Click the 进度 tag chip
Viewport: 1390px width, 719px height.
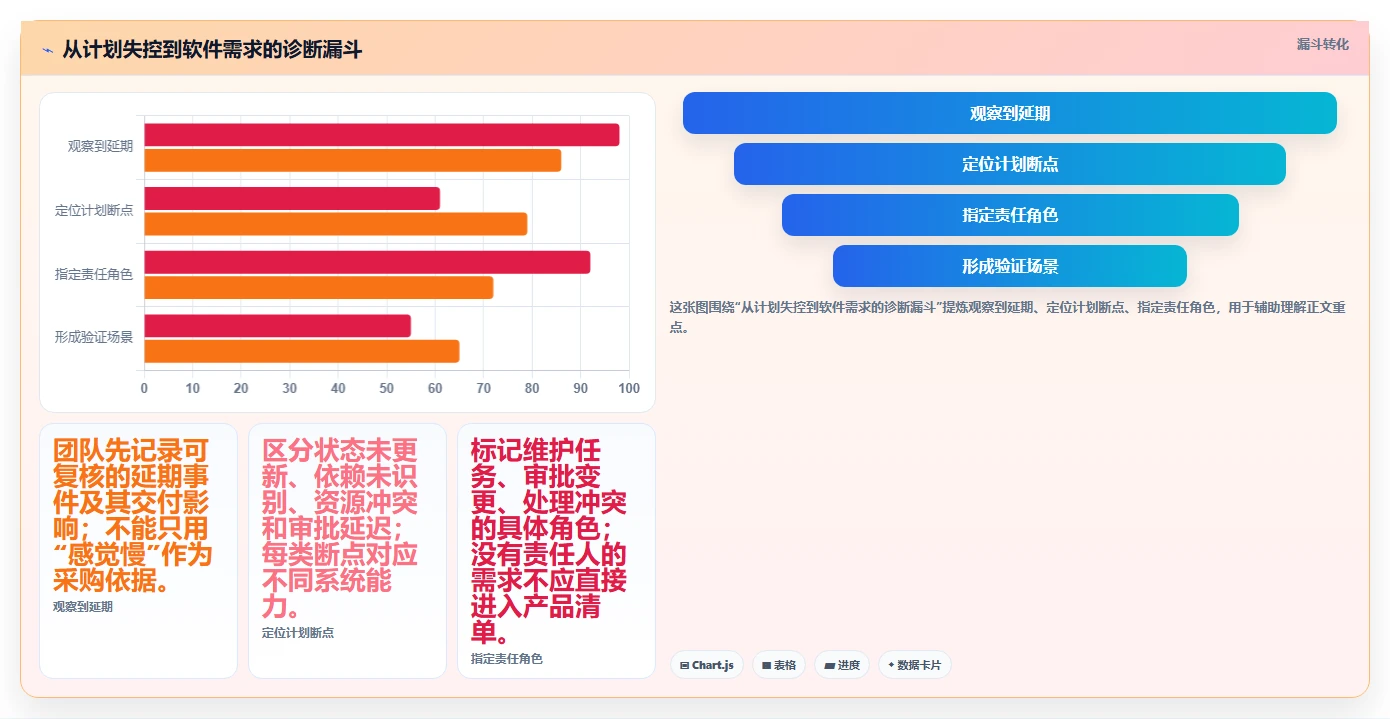coord(842,665)
